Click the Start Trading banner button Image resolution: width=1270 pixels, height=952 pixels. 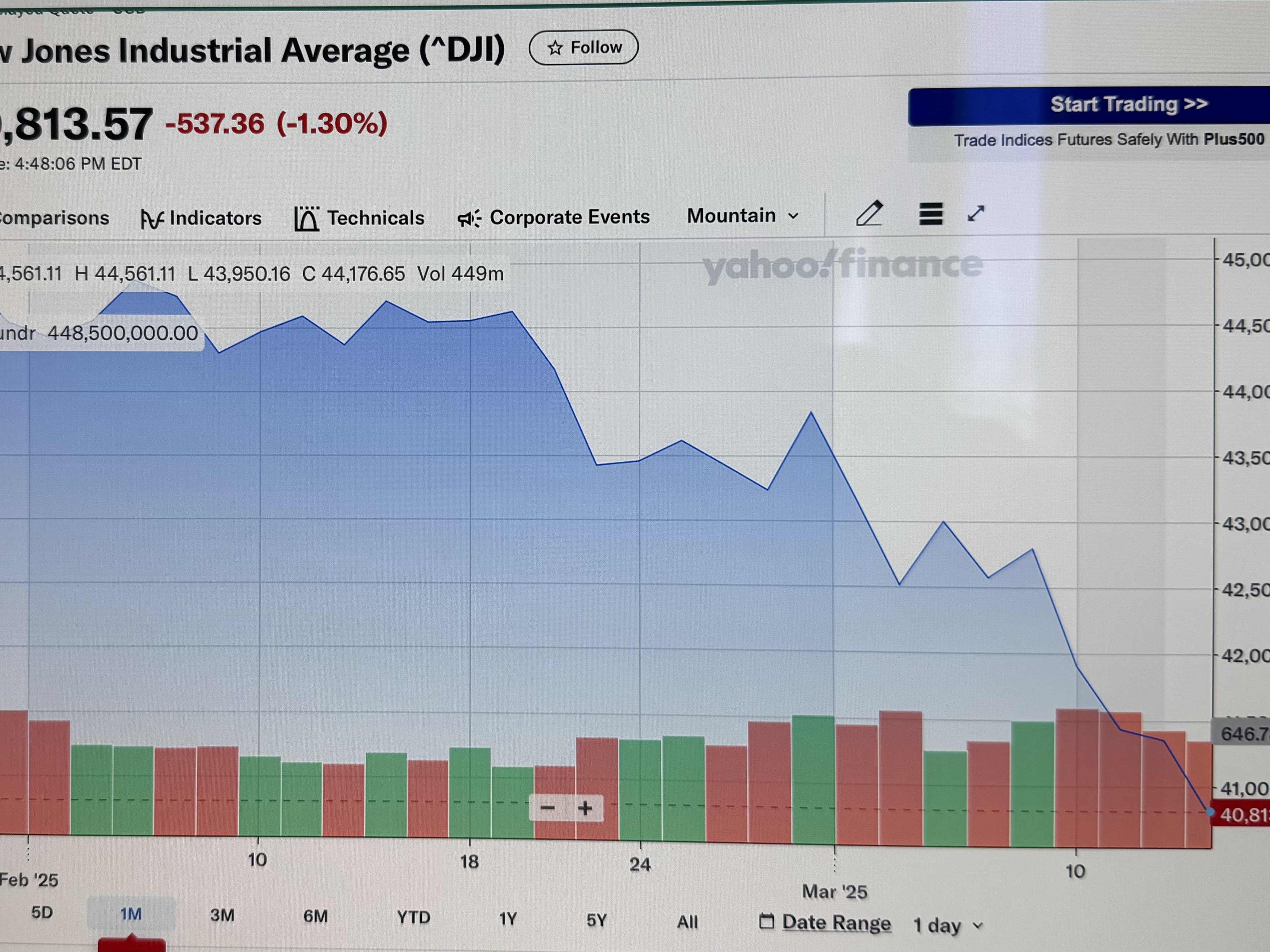click(1129, 105)
